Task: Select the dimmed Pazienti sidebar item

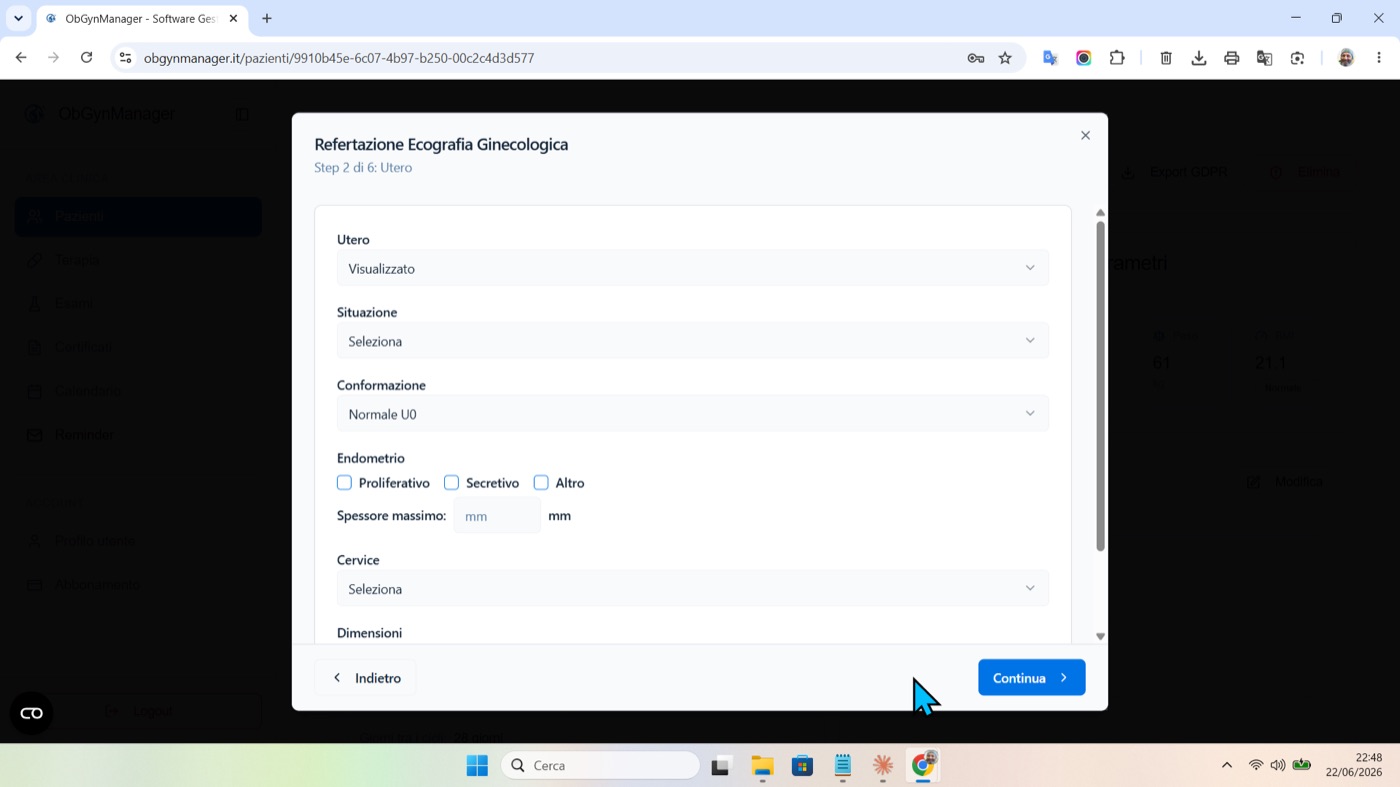Action: pyautogui.click(x=138, y=216)
